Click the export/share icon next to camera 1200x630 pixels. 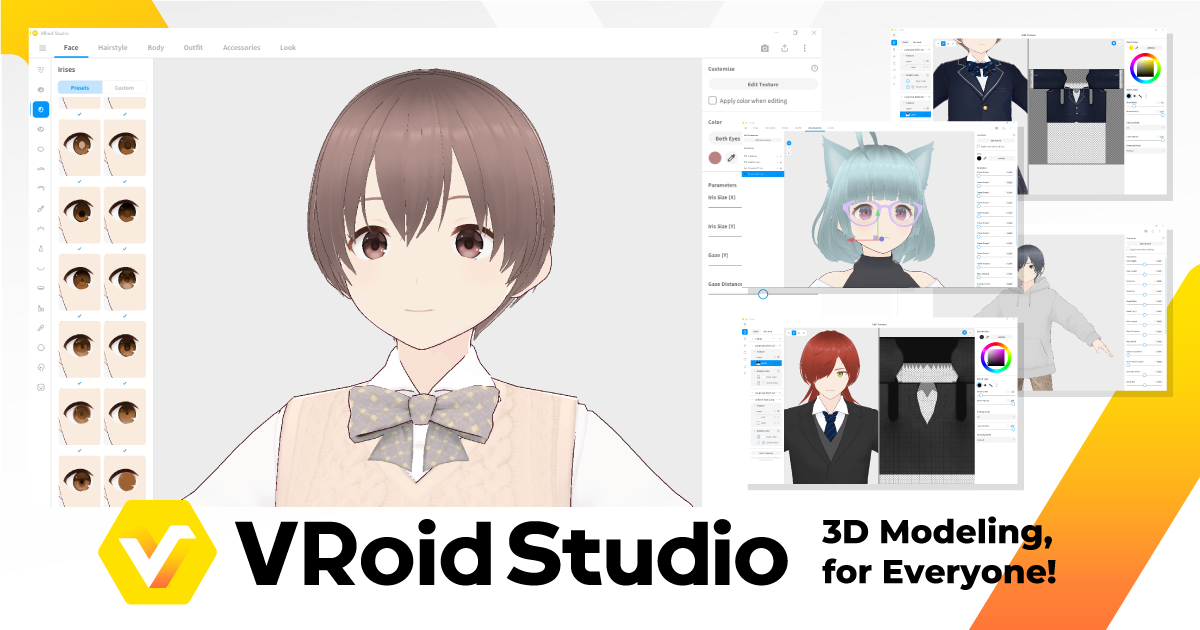[785, 48]
